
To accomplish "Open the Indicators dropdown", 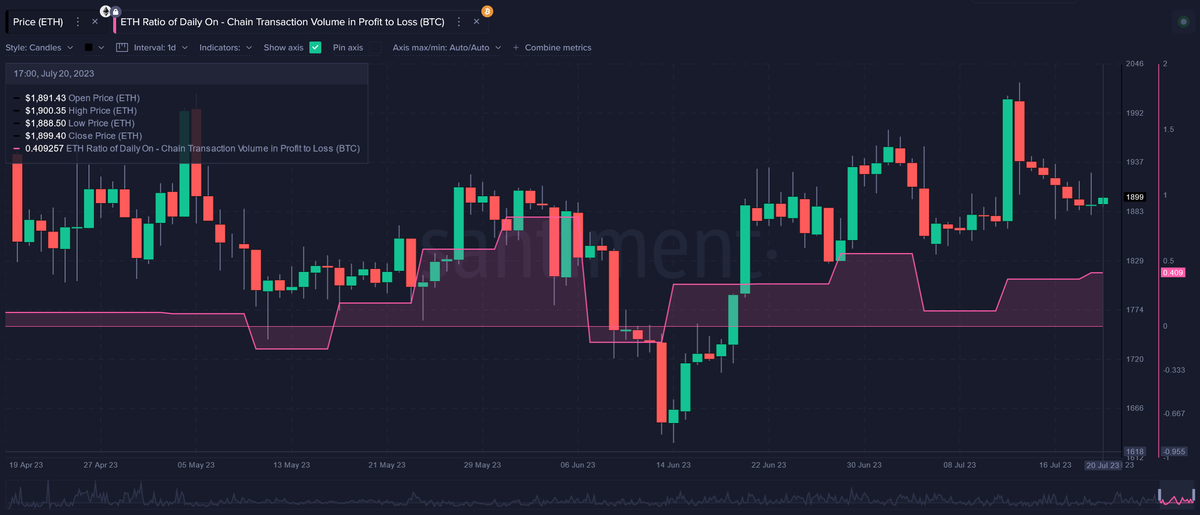I will (x=226, y=47).
